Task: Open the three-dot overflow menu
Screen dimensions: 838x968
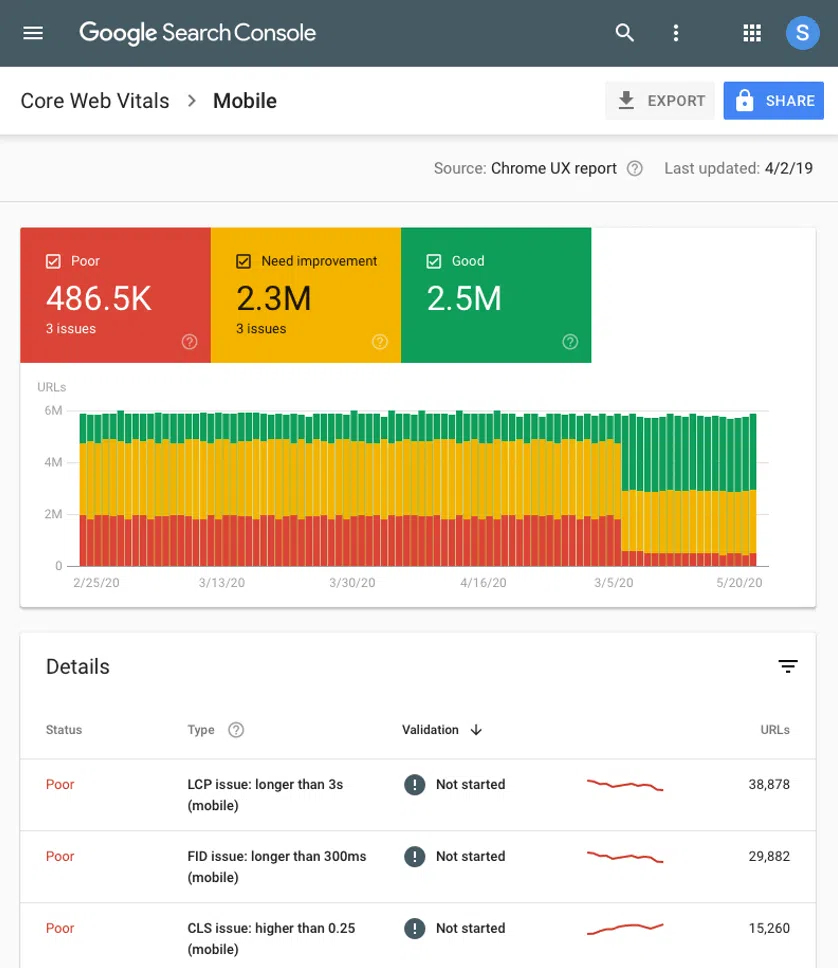Action: (676, 32)
